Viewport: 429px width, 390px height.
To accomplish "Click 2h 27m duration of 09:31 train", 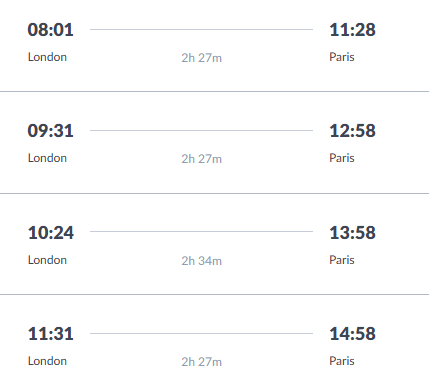I will pos(202,159).
